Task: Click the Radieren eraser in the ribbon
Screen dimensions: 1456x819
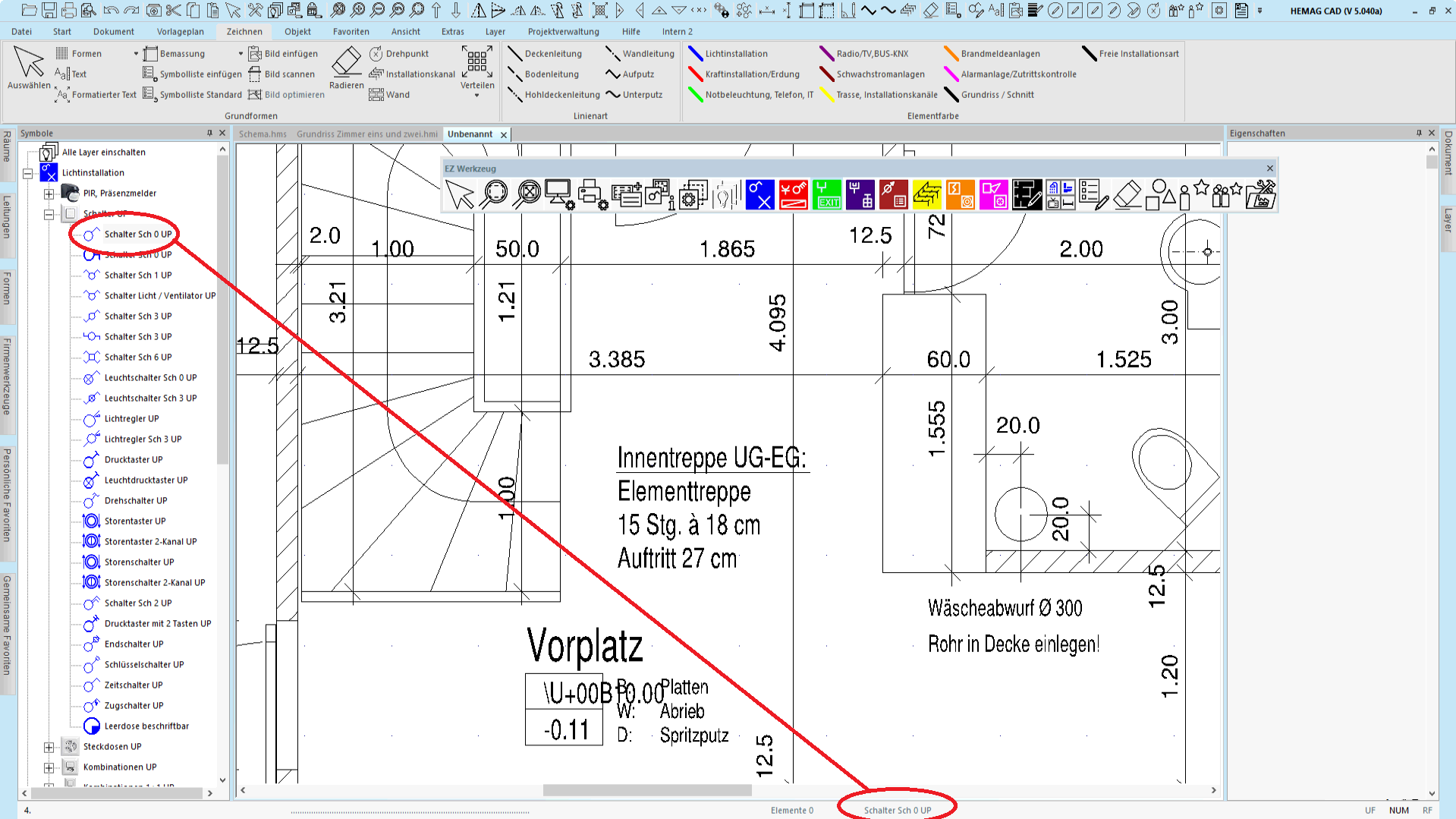Action: [347, 67]
